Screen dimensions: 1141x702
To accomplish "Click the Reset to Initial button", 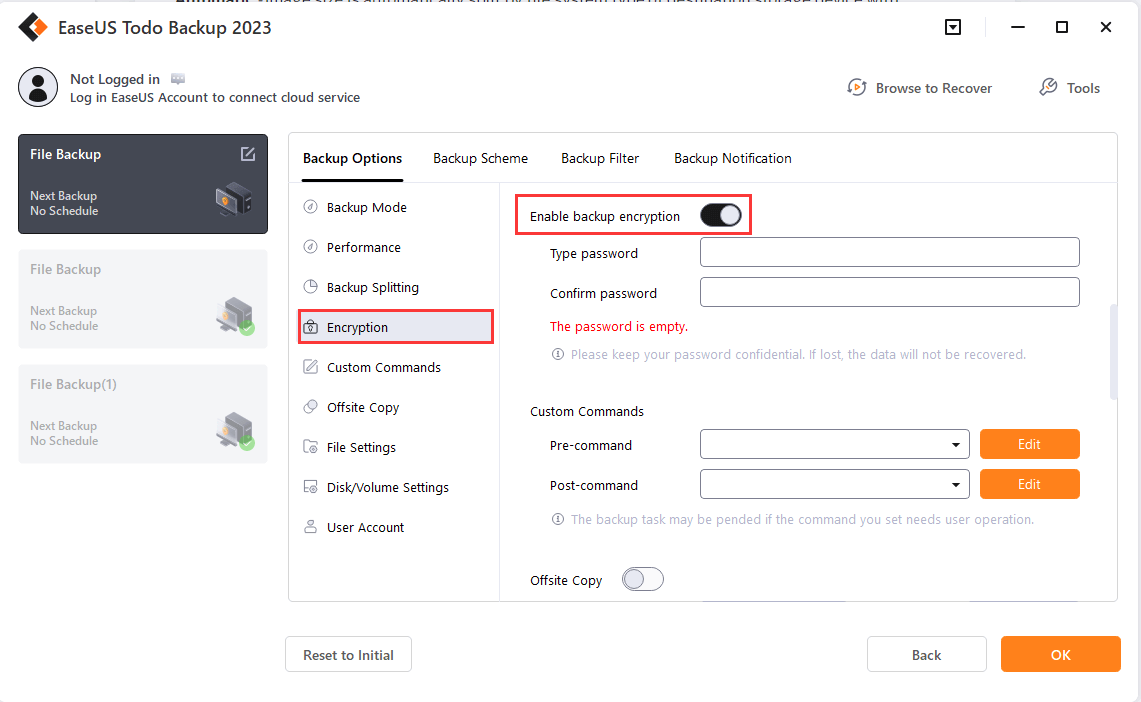I will pos(348,655).
